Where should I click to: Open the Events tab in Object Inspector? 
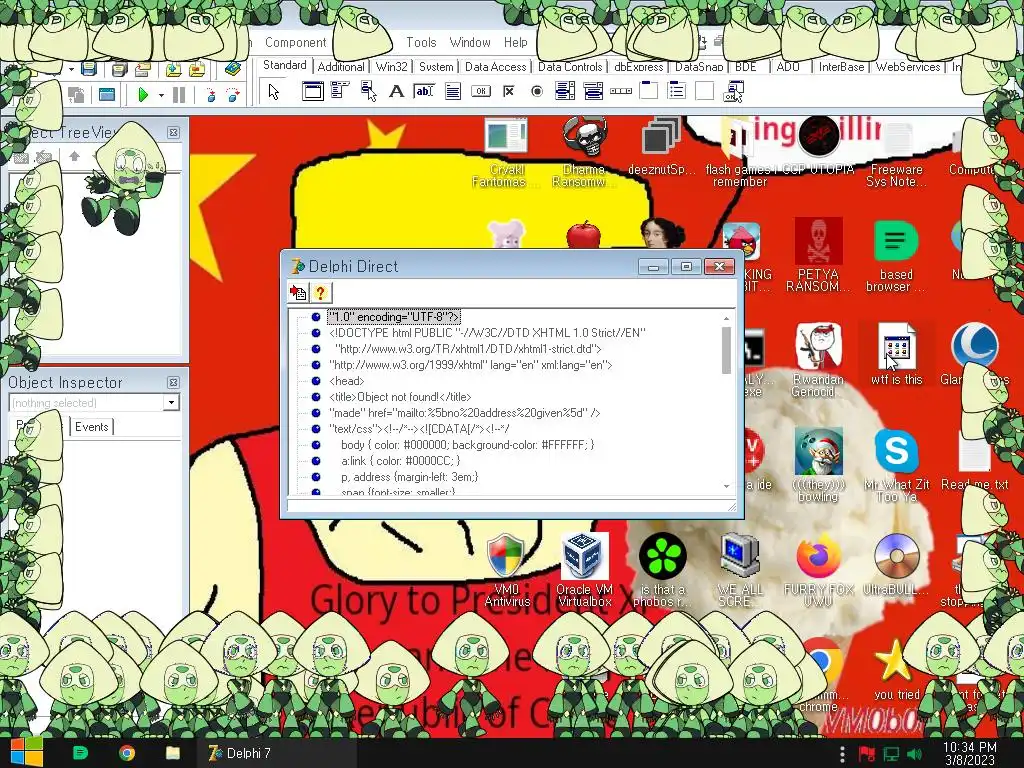pyautogui.click(x=91, y=427)
